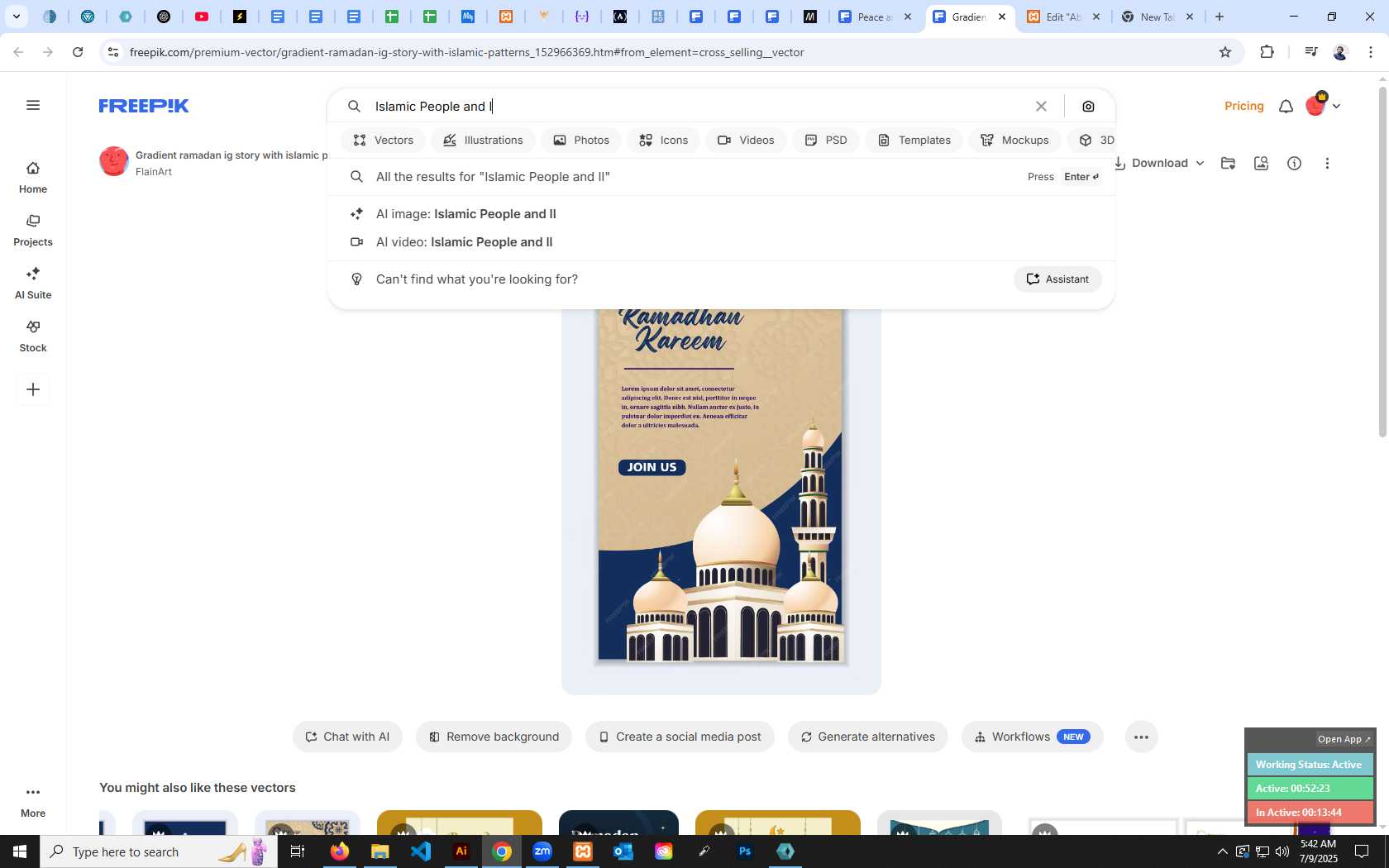Filter search by PSD
Viewport: 1389px width, 868px height.
tap(826, 140)
